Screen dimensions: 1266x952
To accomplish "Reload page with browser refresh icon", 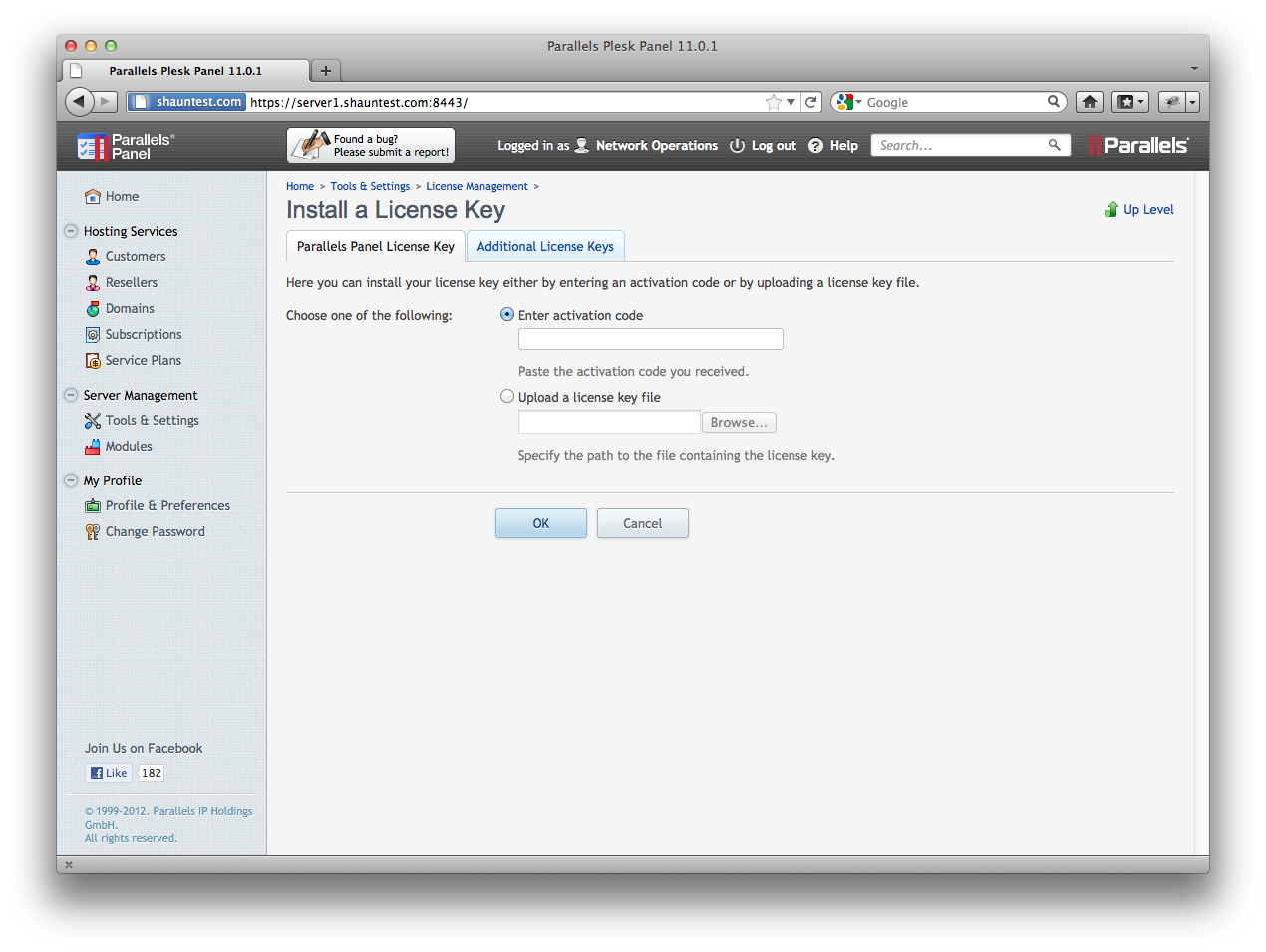I will point(811,102).
